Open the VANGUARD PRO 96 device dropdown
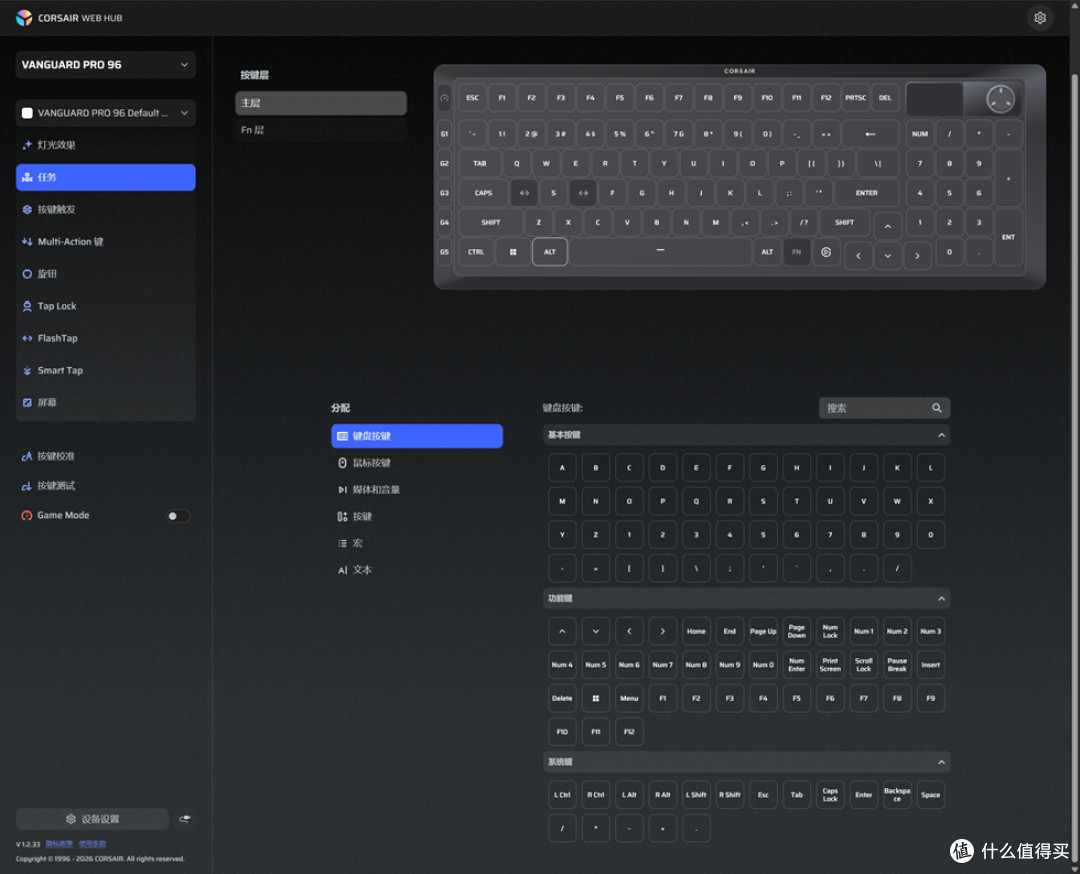 click(x=105, y=65)
